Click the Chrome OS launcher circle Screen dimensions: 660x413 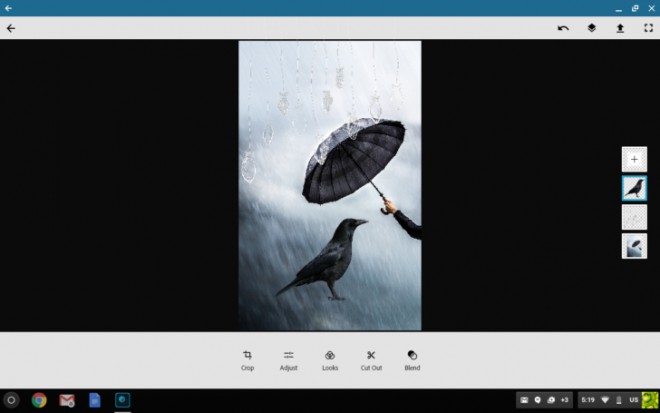[x=12, y=400]
